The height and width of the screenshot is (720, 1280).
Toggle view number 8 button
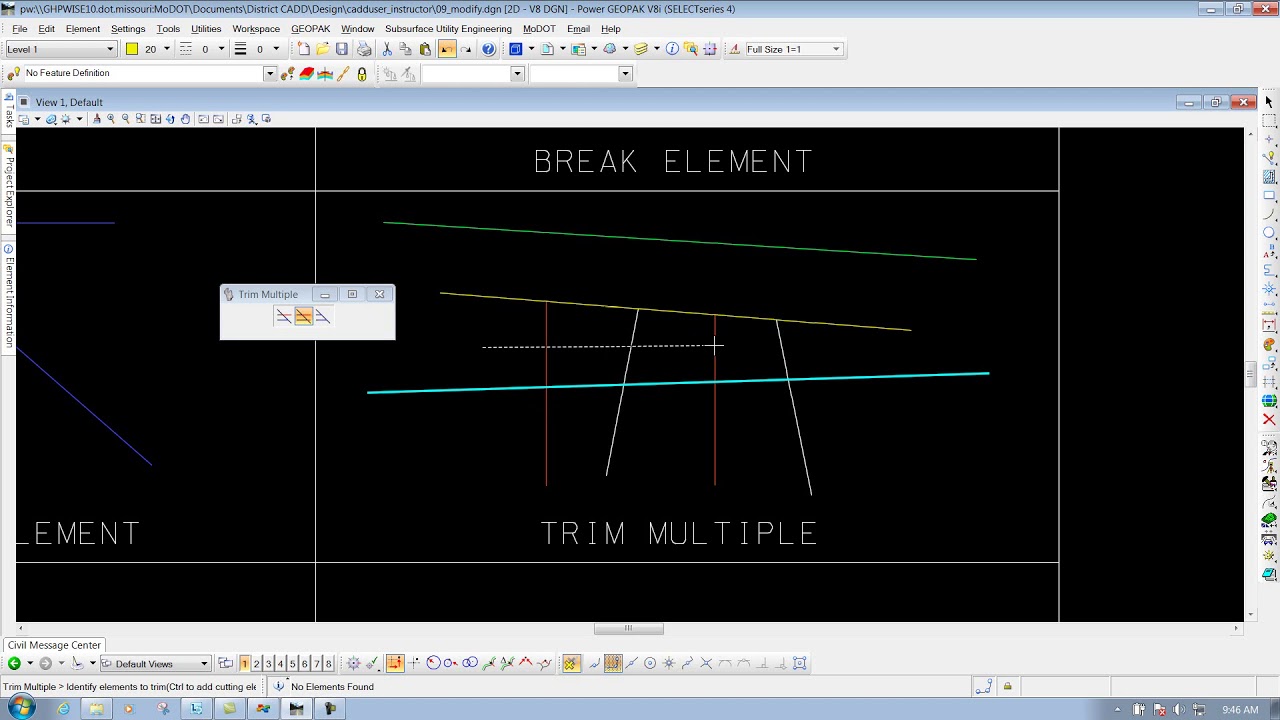pyautogui.click(x=328, y=664)
